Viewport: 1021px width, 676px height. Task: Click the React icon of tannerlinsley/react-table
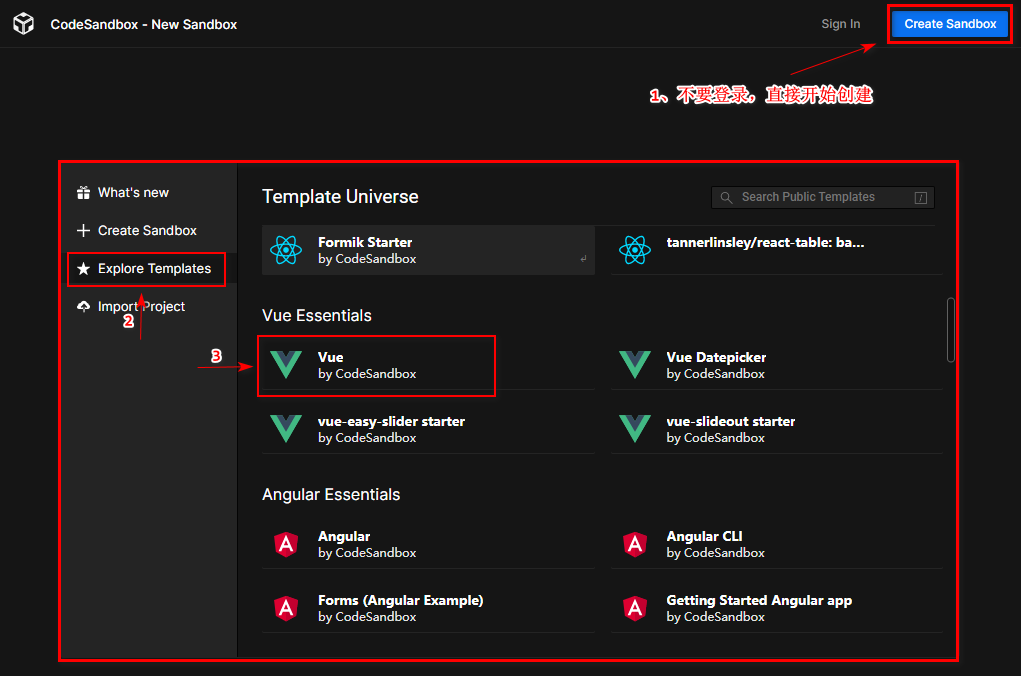click(635, 250)
